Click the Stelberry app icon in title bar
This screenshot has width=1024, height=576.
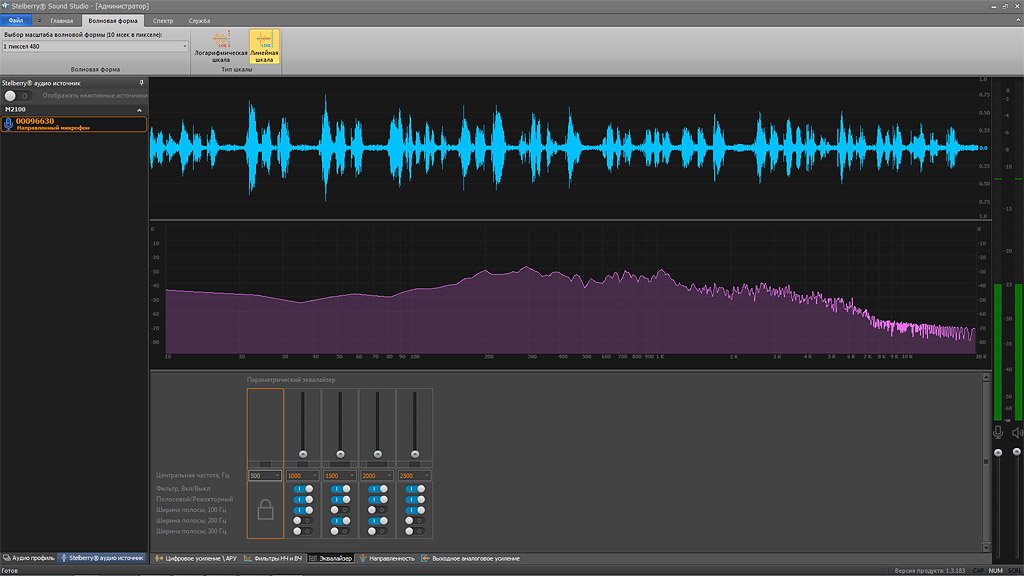pos(6,5)
